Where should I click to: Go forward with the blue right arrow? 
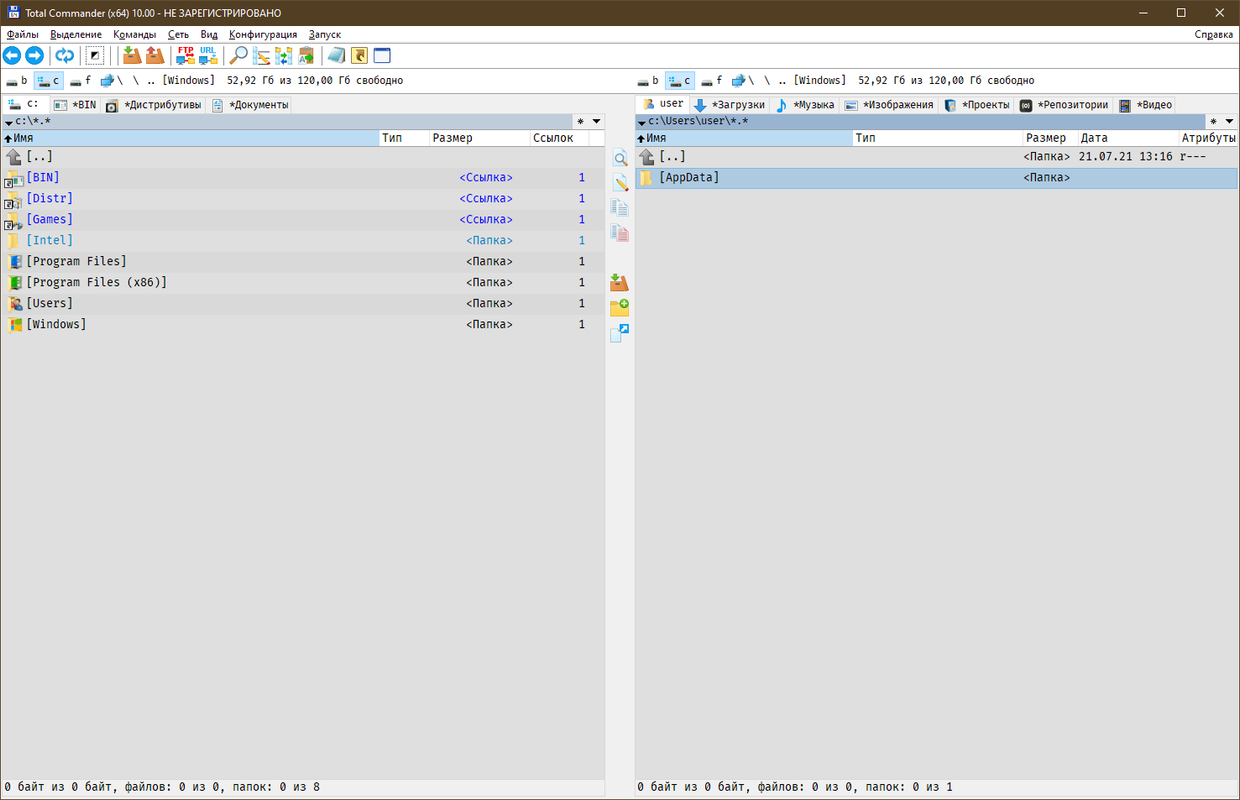[x=34, y=56]
